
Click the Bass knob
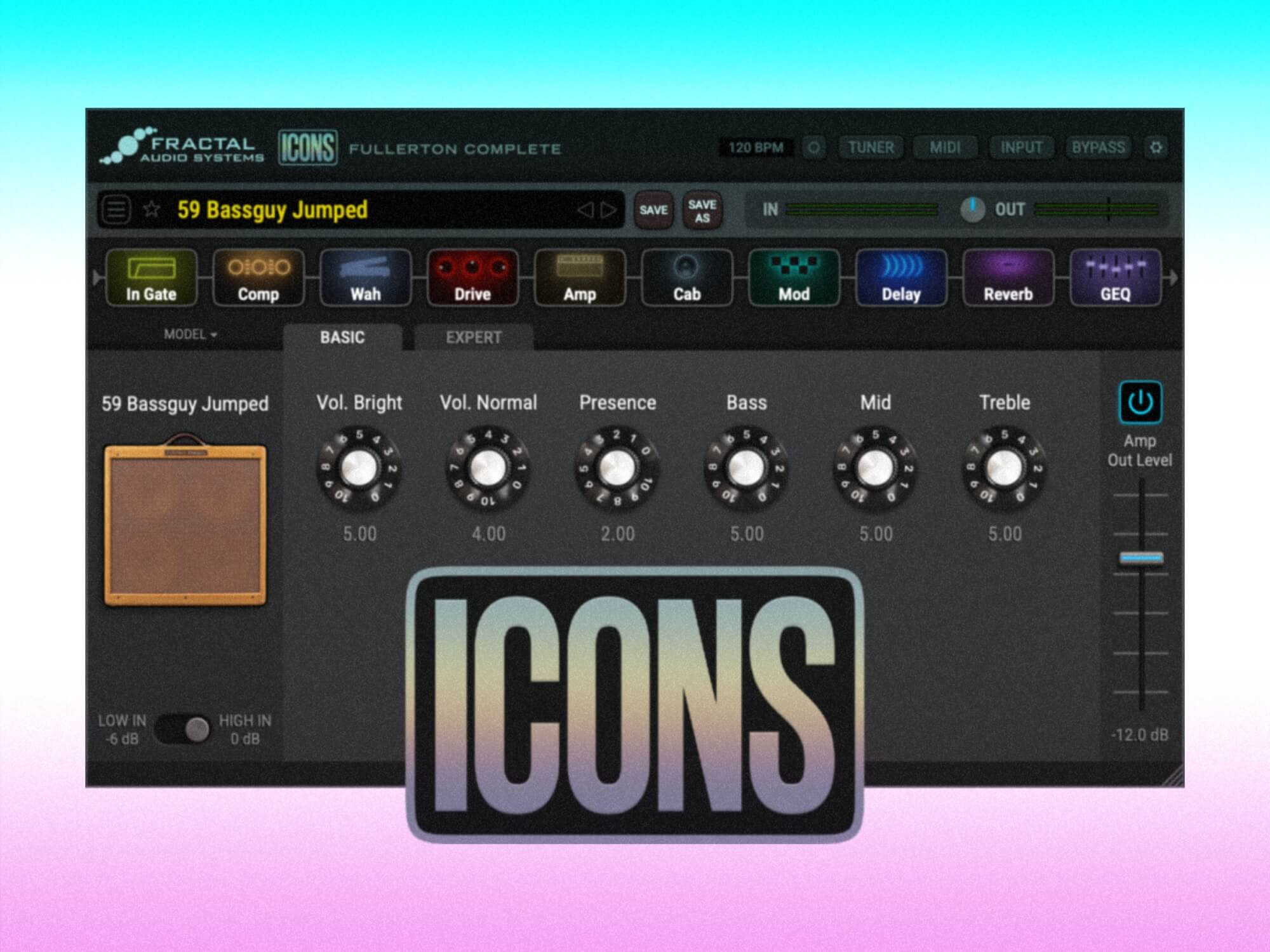coord(747,469)
